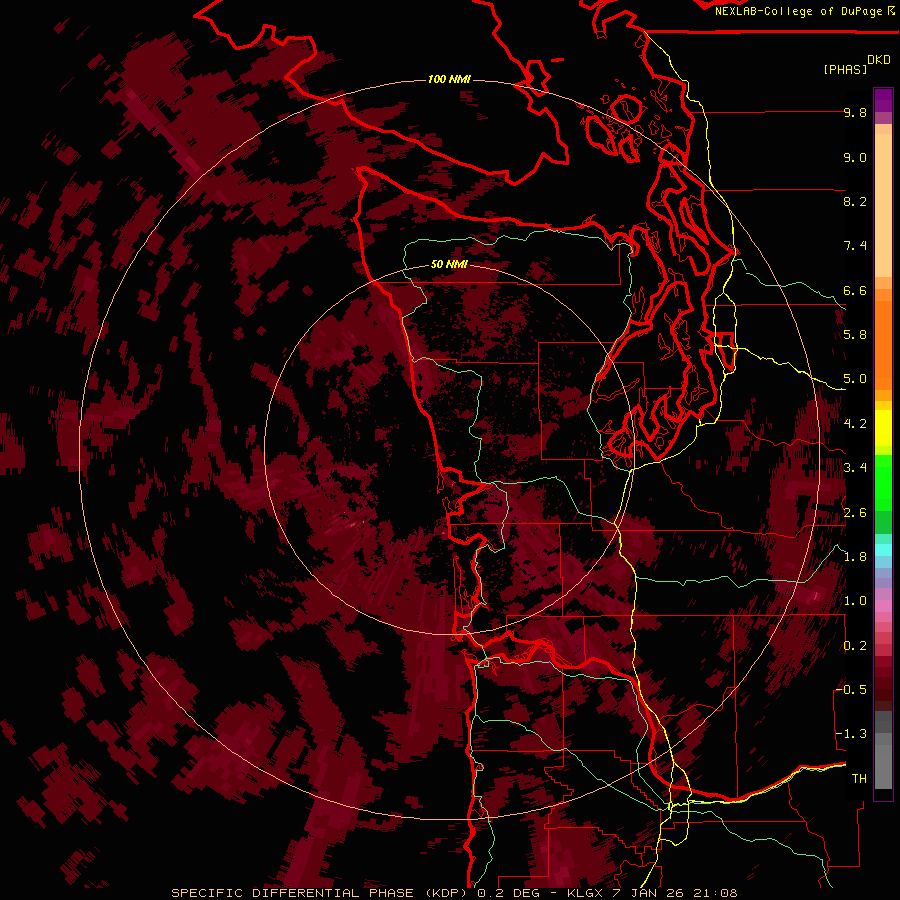Image resolution: width=900 pixels, height=900 pixels.
Task: Click the 5.0 scale value
Action: pos(855,379)
